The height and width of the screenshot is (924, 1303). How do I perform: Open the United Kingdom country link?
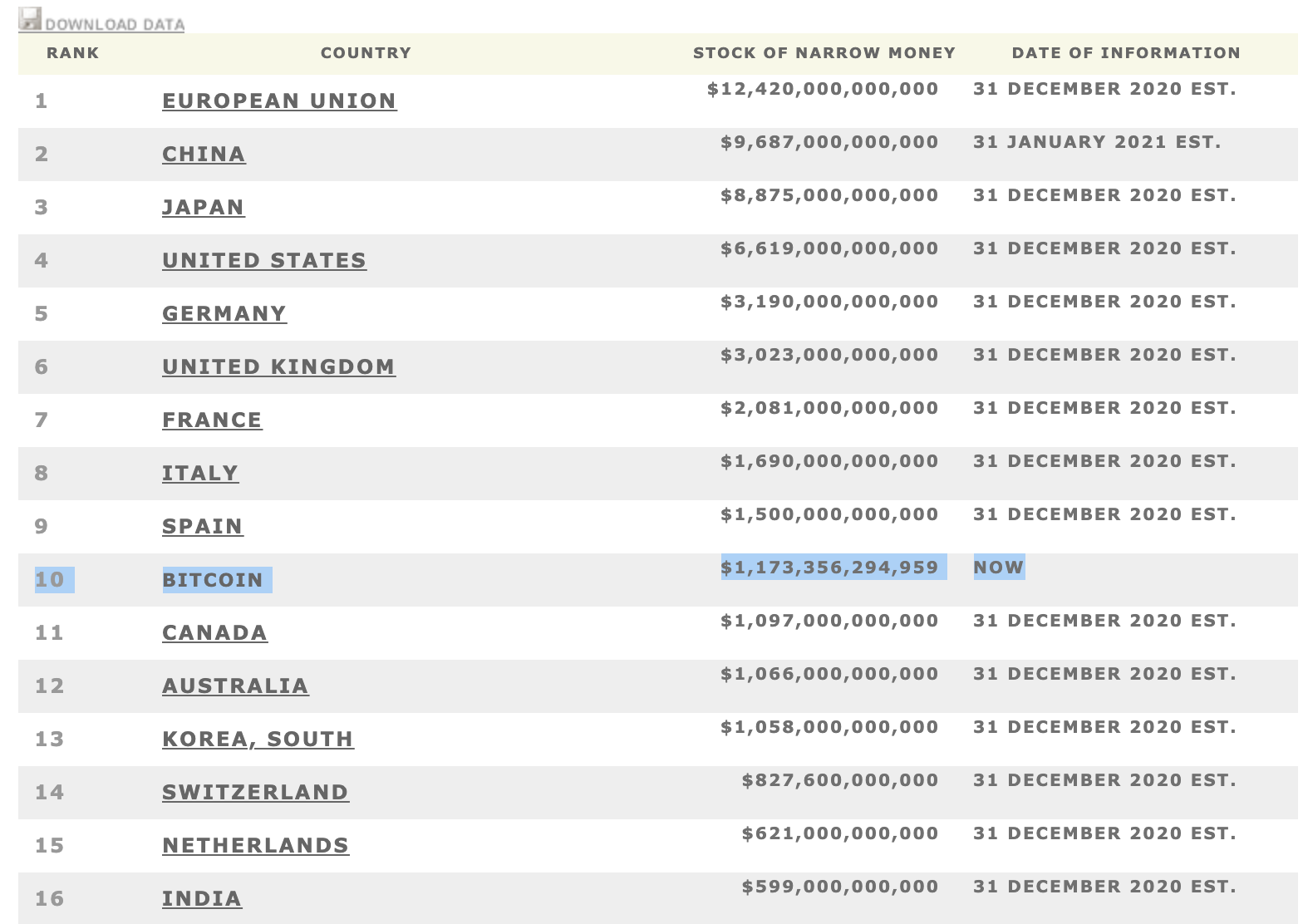coord(278,366)
